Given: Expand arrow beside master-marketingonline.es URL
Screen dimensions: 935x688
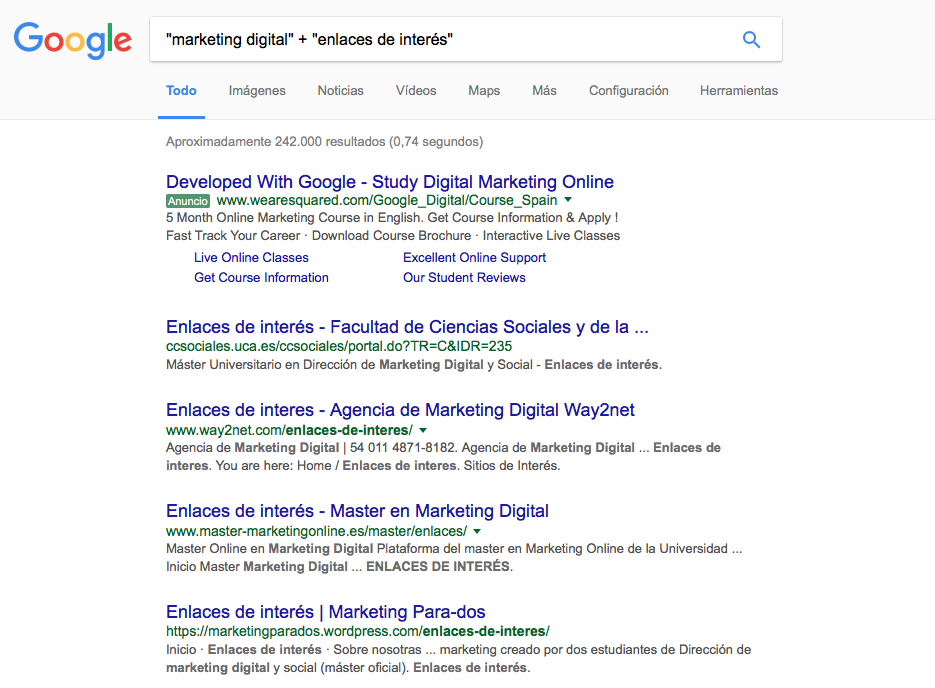Looking at the screenshot, I should point(477,531).
